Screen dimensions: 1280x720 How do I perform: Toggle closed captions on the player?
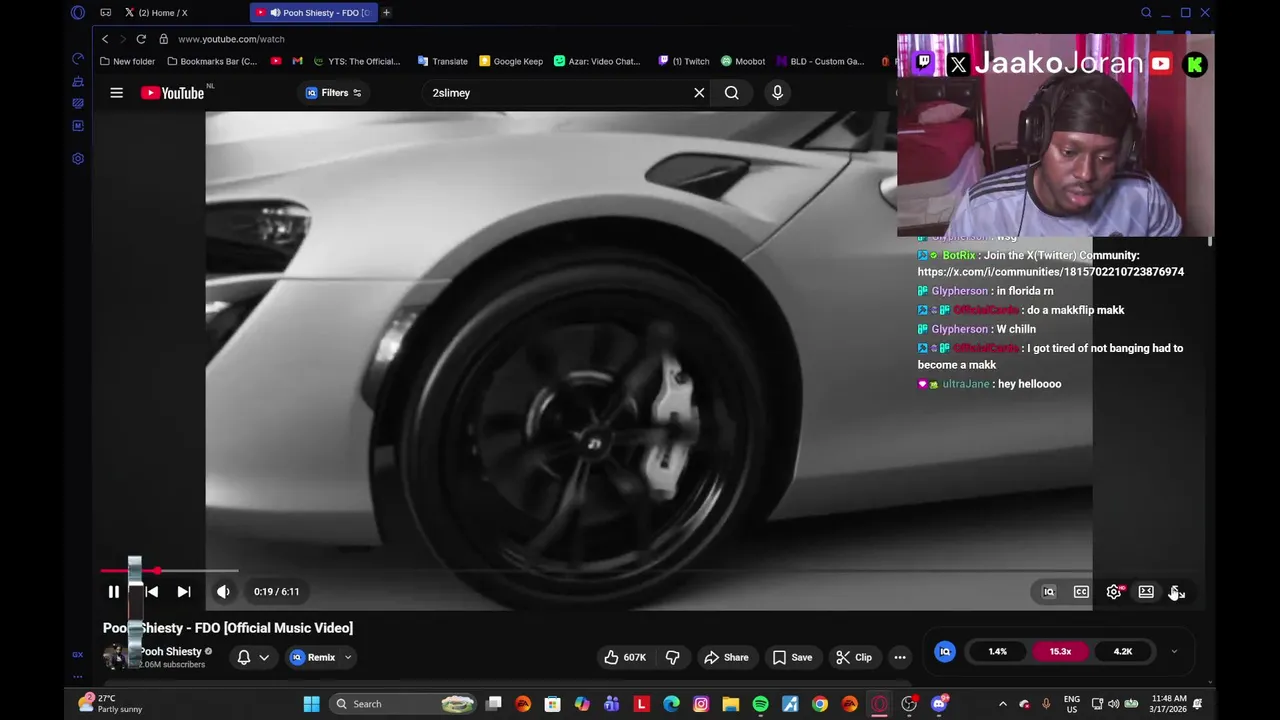(1081, 592)
